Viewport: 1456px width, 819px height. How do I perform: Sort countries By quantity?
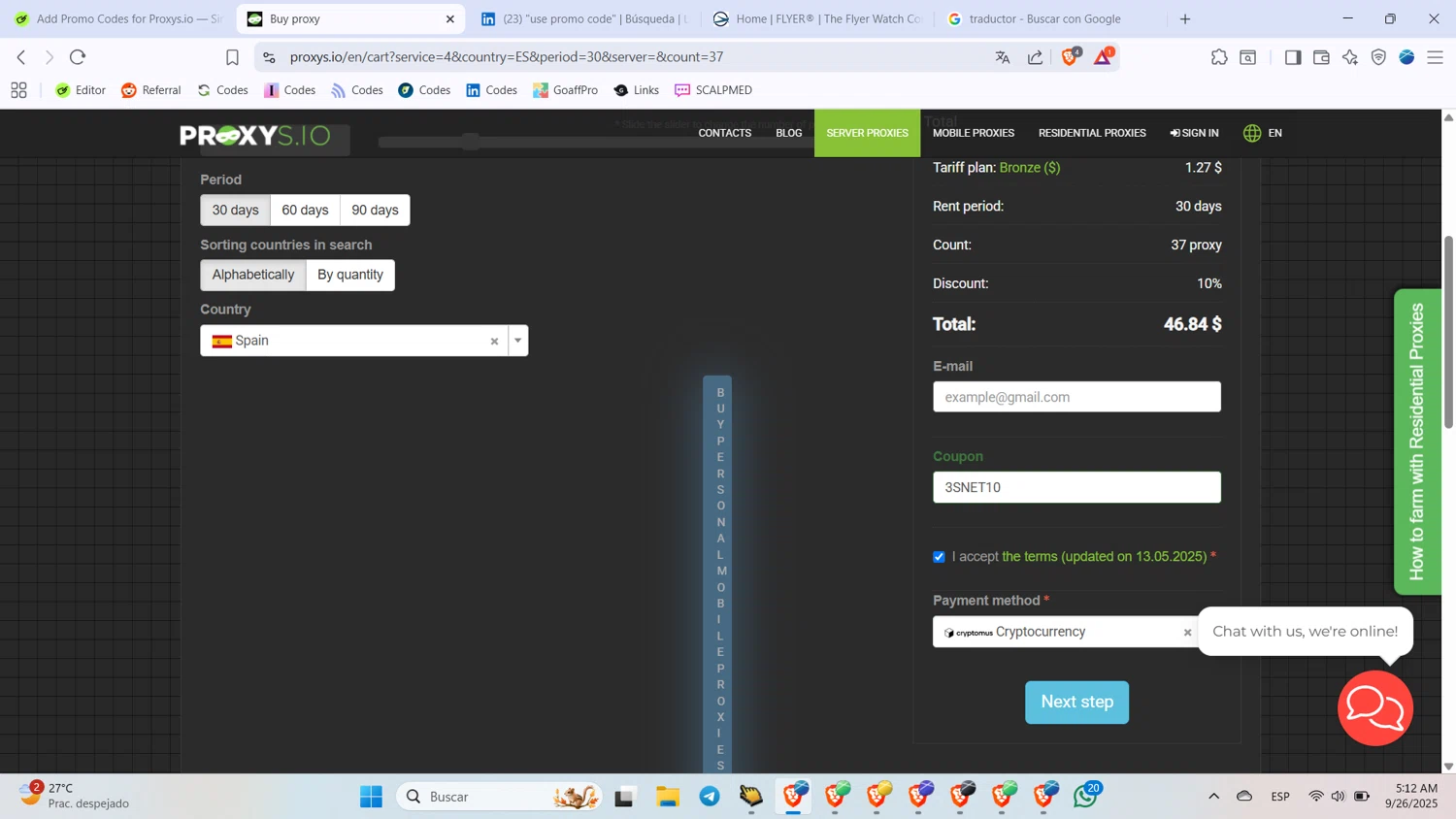pos(350,275)
